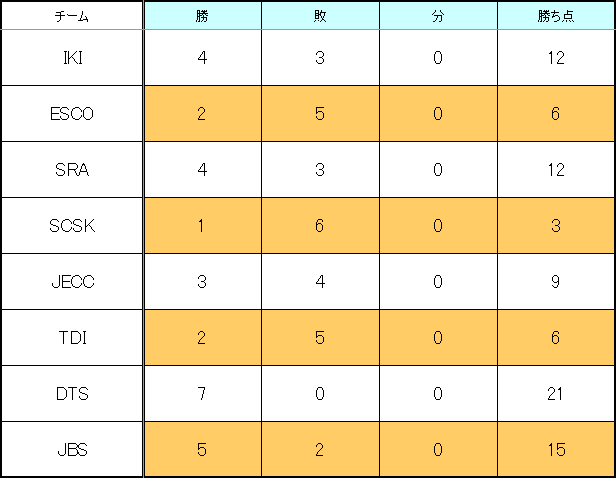Select SCSK wins cell showing 1
This screenshot has width=616, height=478.
[x=202, y=226]
